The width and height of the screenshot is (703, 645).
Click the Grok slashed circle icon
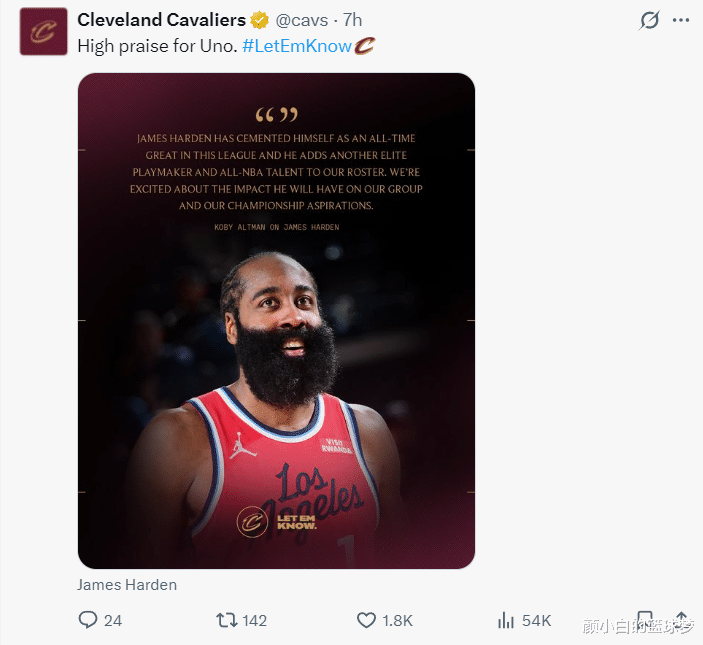[x=649, y=20]
